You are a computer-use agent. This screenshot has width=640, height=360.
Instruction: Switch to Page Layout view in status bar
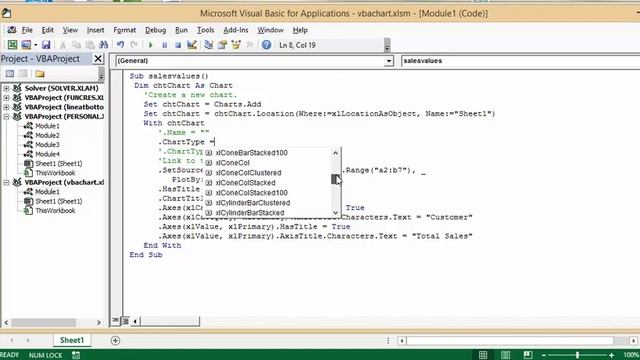505,355
